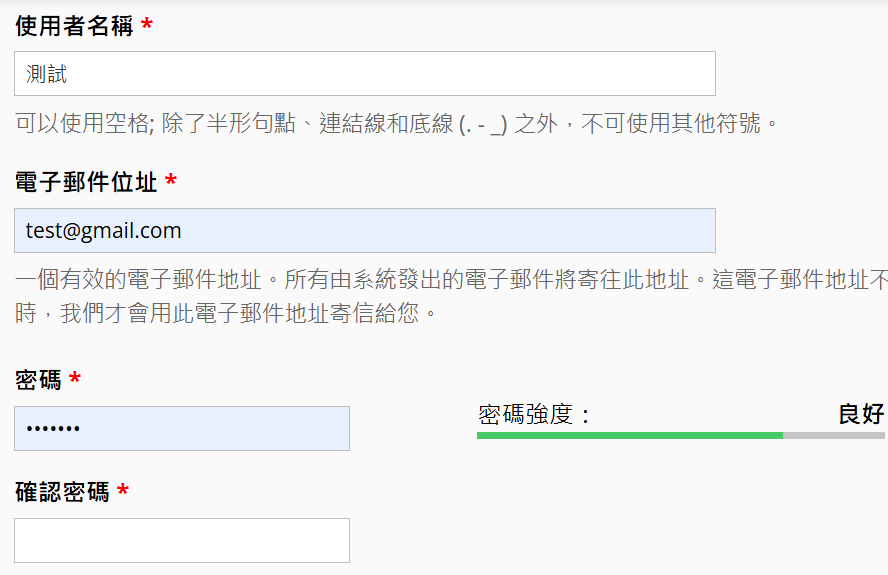Click the hint line starting 時，我們才會用此
Screen dimensions: 888x575
(x=225, y=313)
